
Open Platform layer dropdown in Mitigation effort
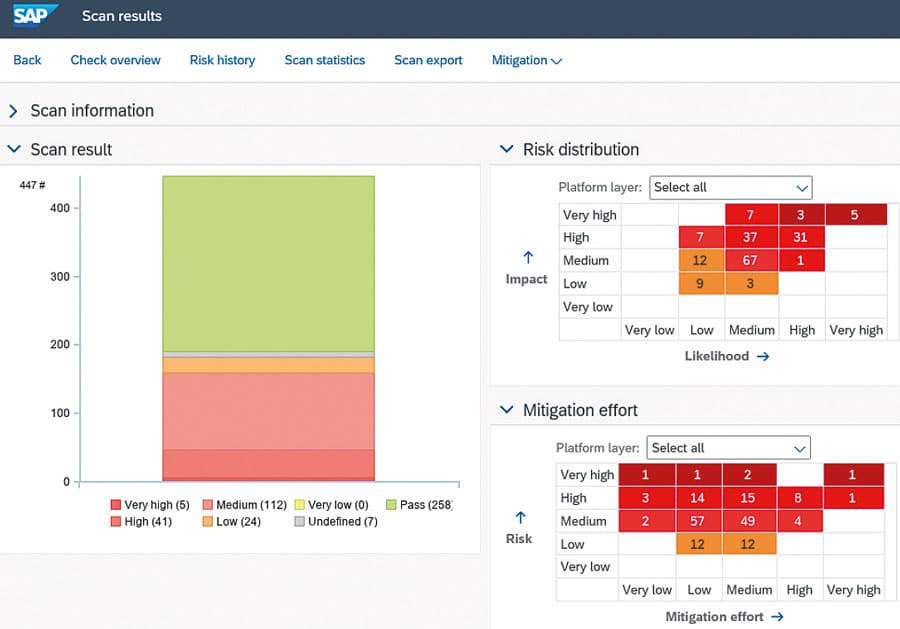point(728,448)
